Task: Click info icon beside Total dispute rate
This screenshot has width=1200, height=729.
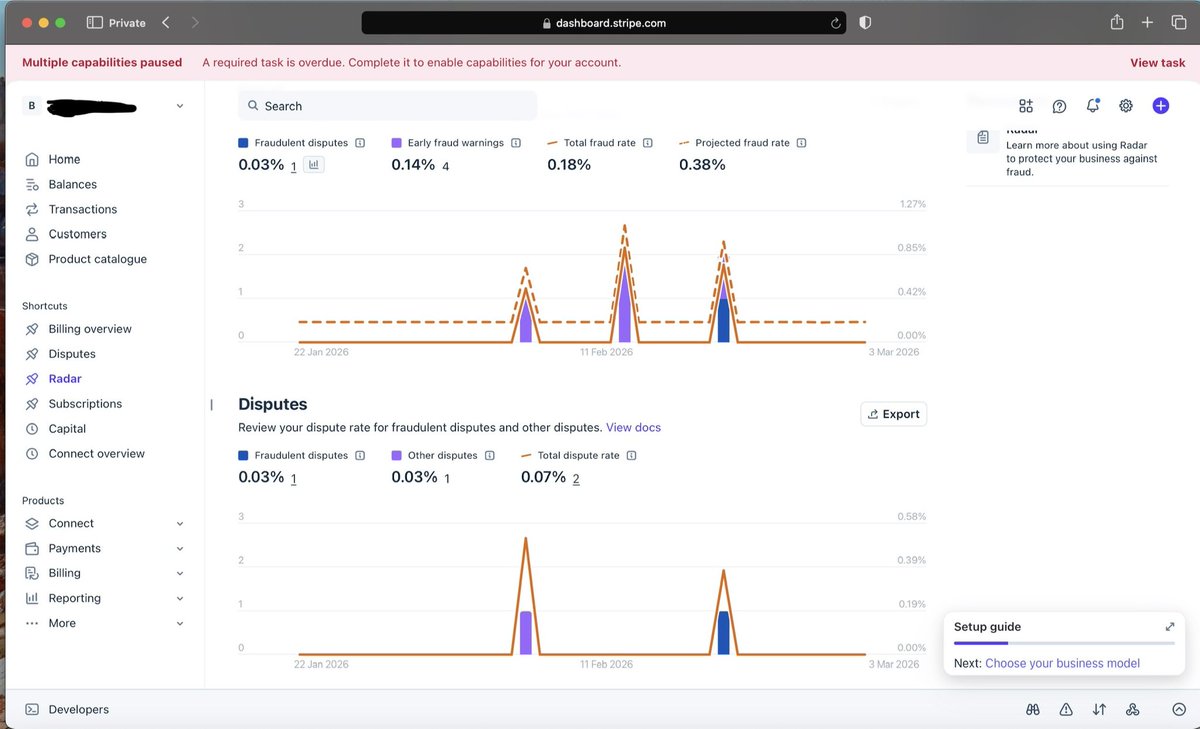Action: coord(632,455)
